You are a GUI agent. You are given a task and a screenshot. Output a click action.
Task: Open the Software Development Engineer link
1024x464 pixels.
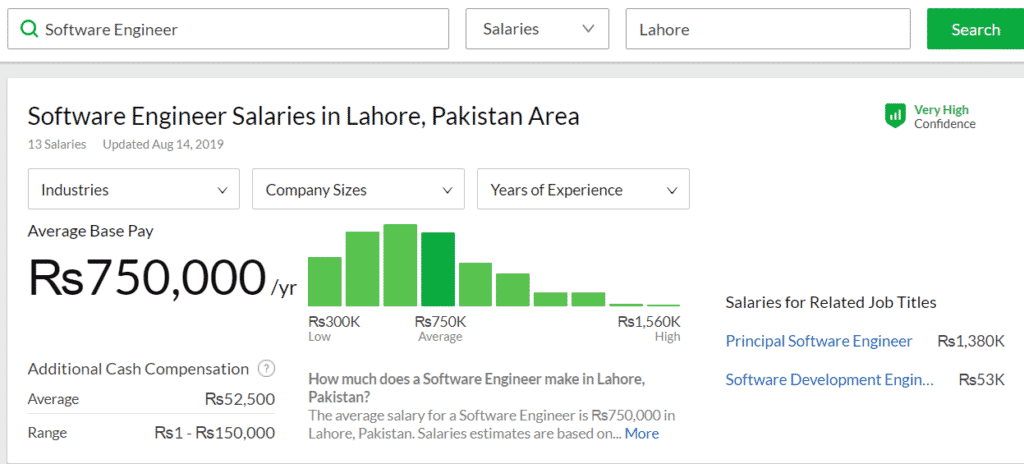pos(829,379)
